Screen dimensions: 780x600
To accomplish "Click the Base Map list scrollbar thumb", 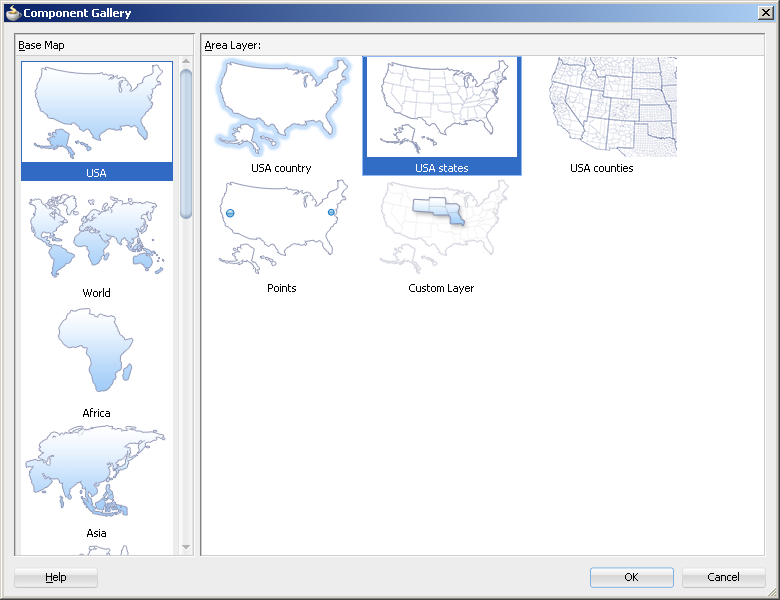I will point(186,144).
